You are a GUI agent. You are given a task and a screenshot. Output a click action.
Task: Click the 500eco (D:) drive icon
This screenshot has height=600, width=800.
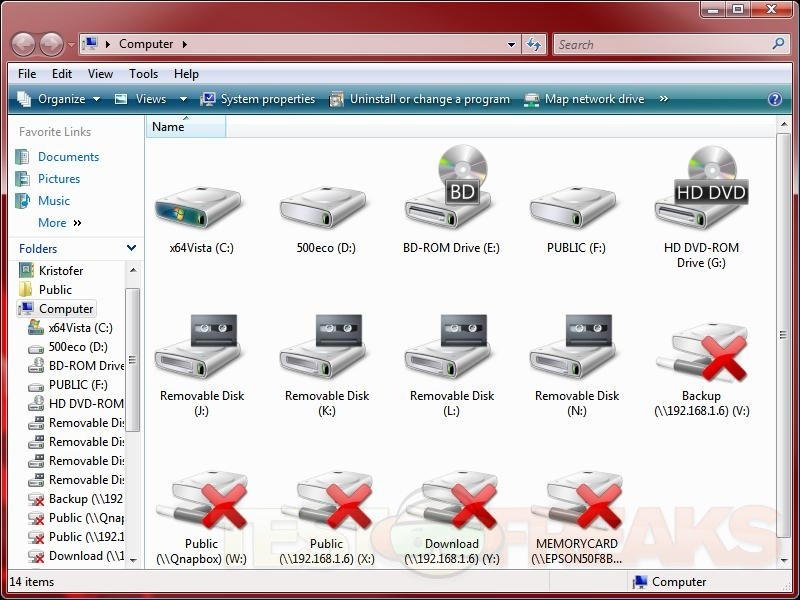326,204
